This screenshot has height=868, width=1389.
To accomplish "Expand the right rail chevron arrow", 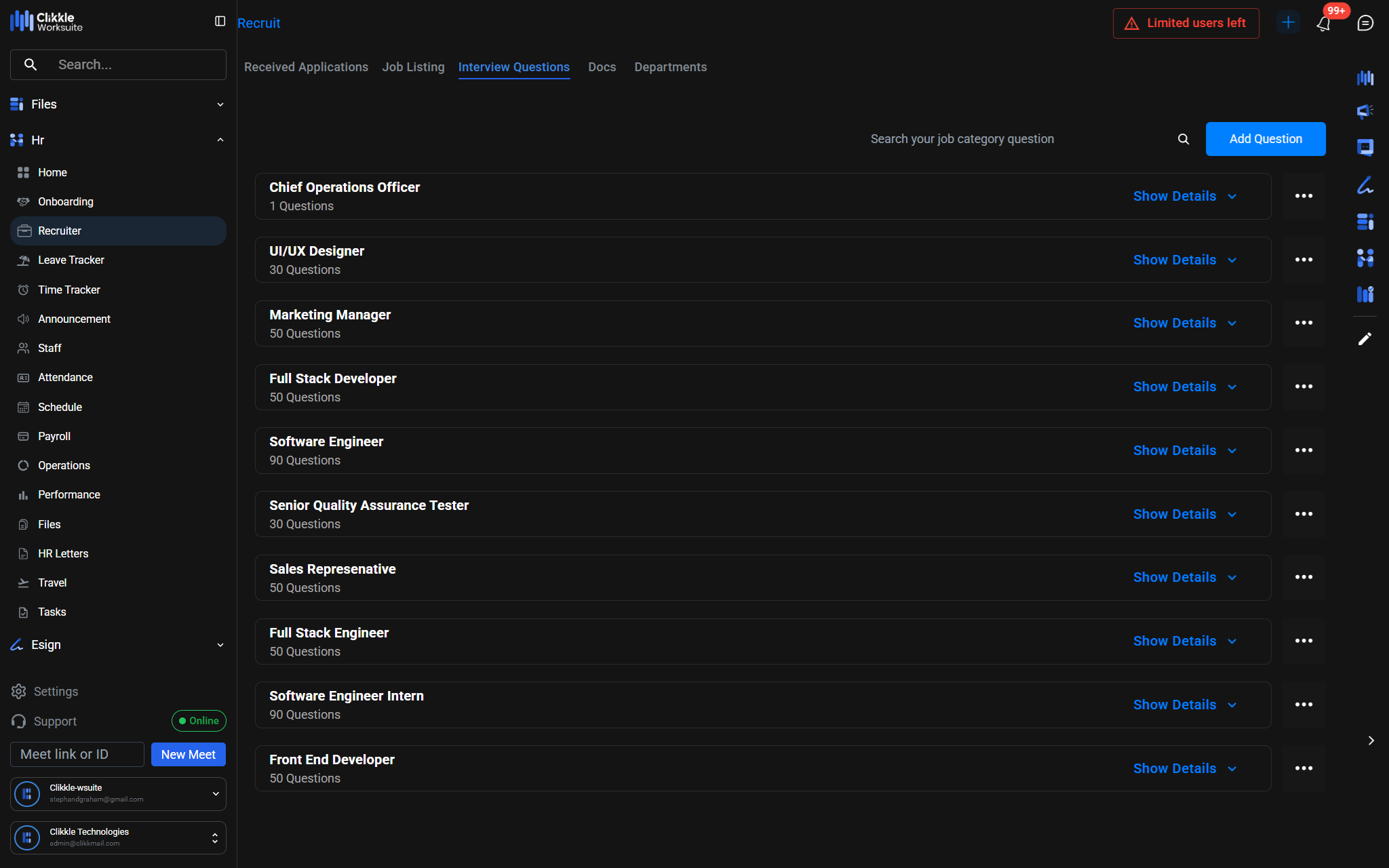I will [x=1371, y=741].
